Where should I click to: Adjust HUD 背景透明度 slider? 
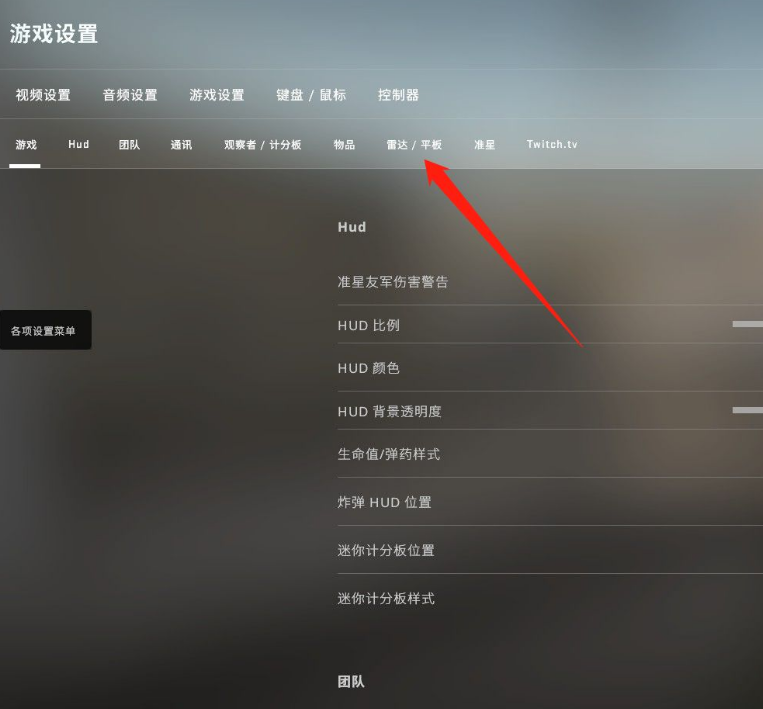tap(747, 410)
